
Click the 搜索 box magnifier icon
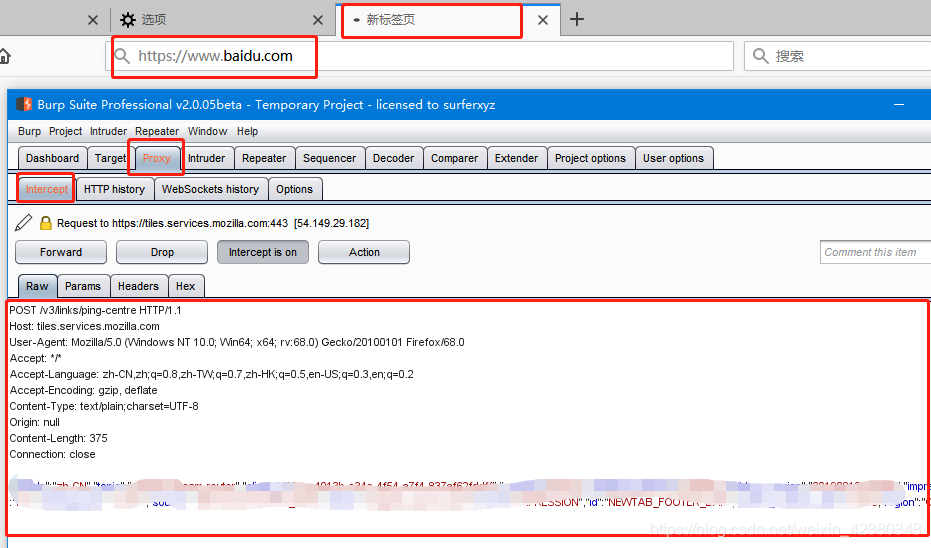(760, 56)
